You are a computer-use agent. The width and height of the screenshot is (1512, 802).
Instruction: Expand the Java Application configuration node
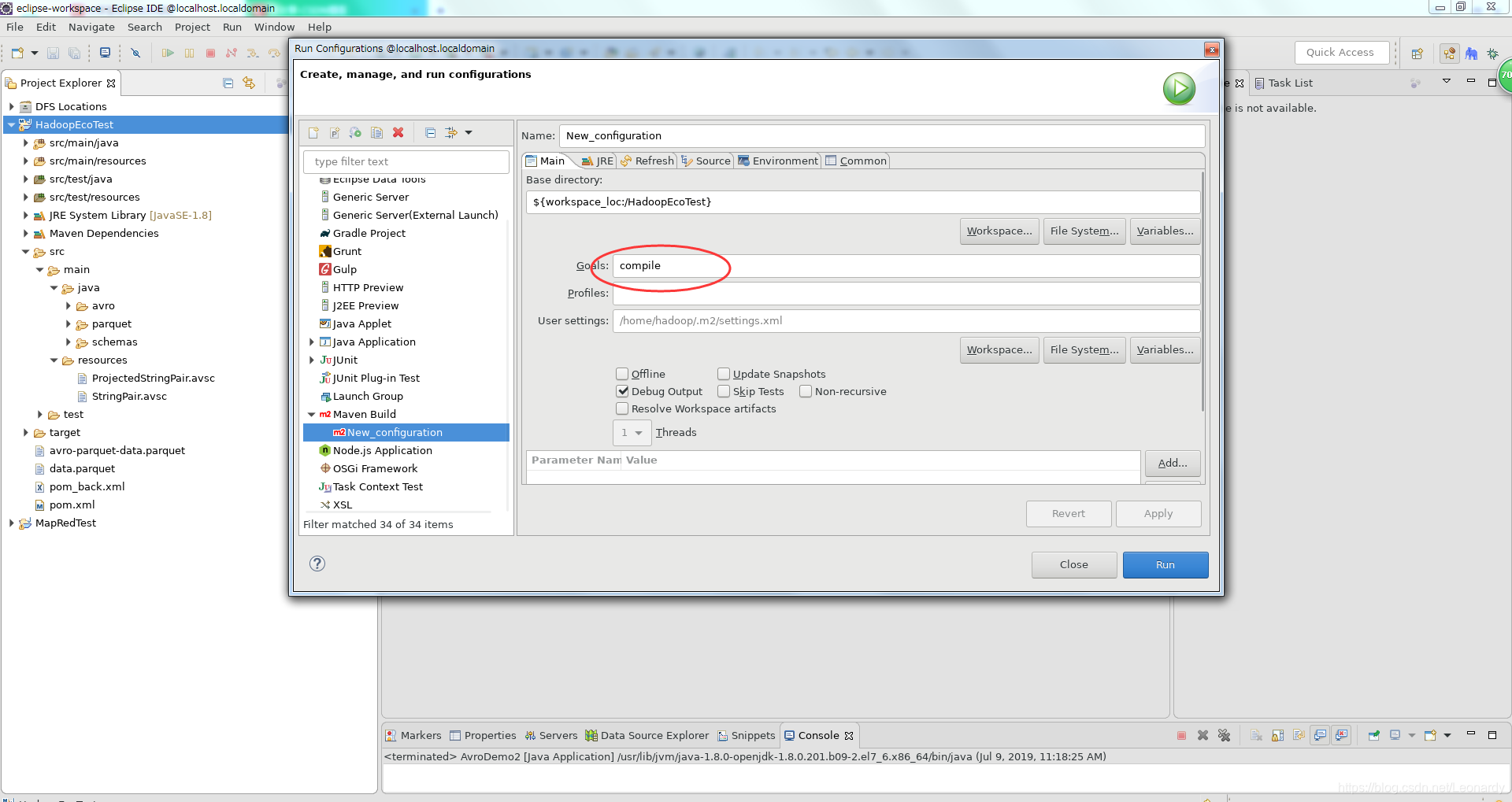(311, 342)
